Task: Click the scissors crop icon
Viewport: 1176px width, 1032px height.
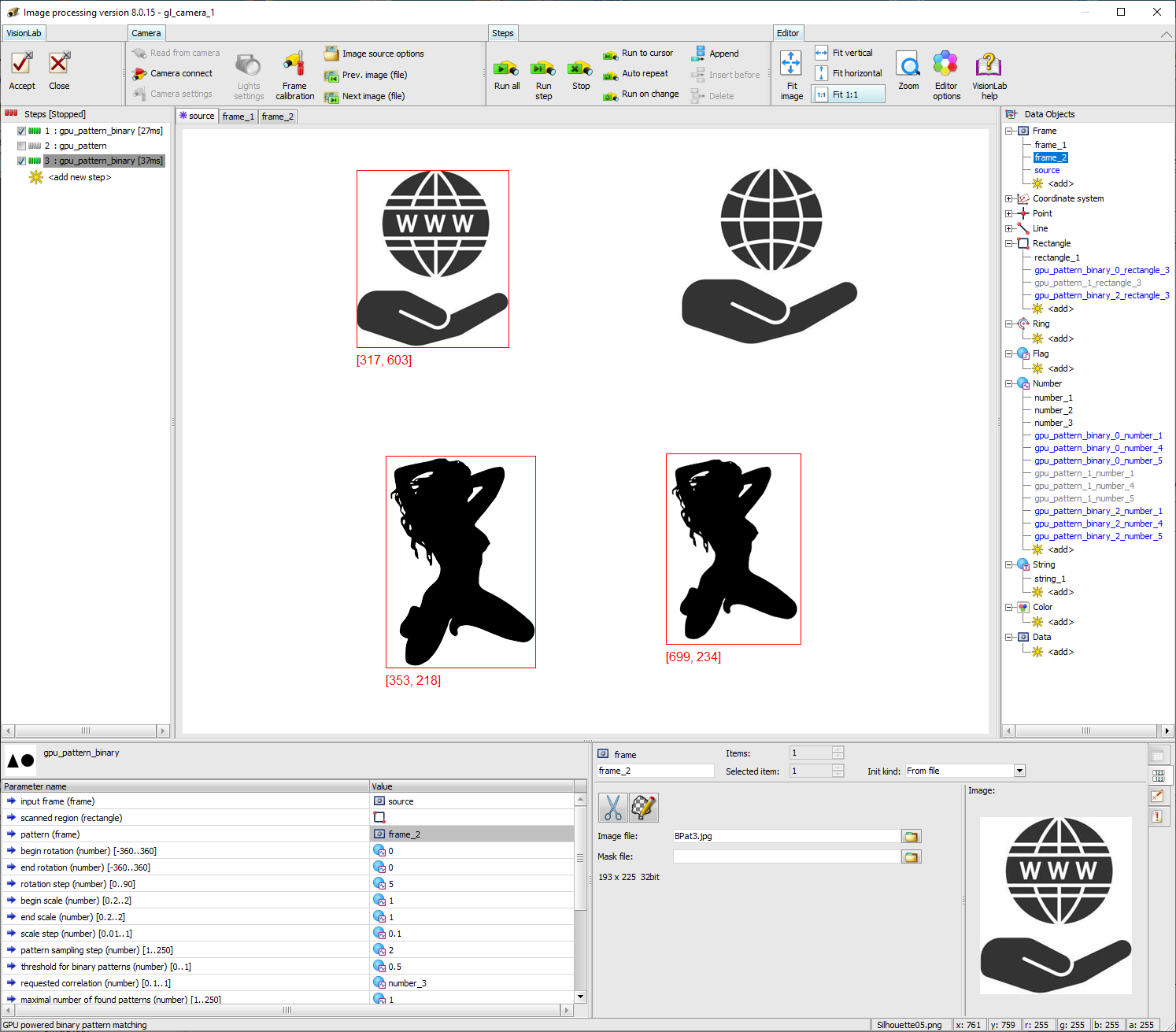Action: tap(612, 807)
